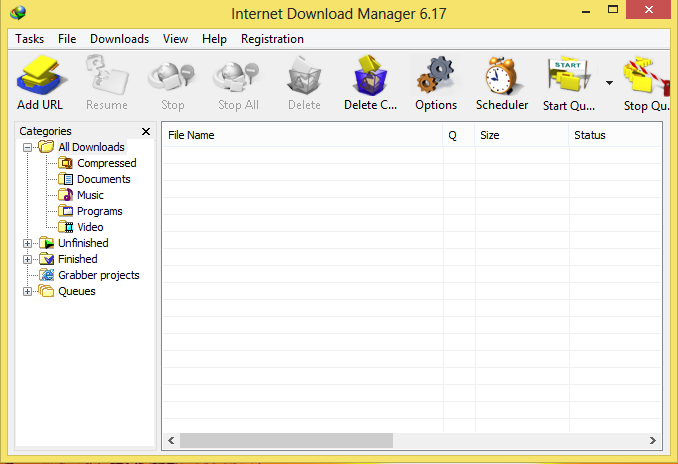The width and height of the screenshot is (678, 464).
Task: Open the Start Queue dropdown arrow
Action: click(609, 83)
